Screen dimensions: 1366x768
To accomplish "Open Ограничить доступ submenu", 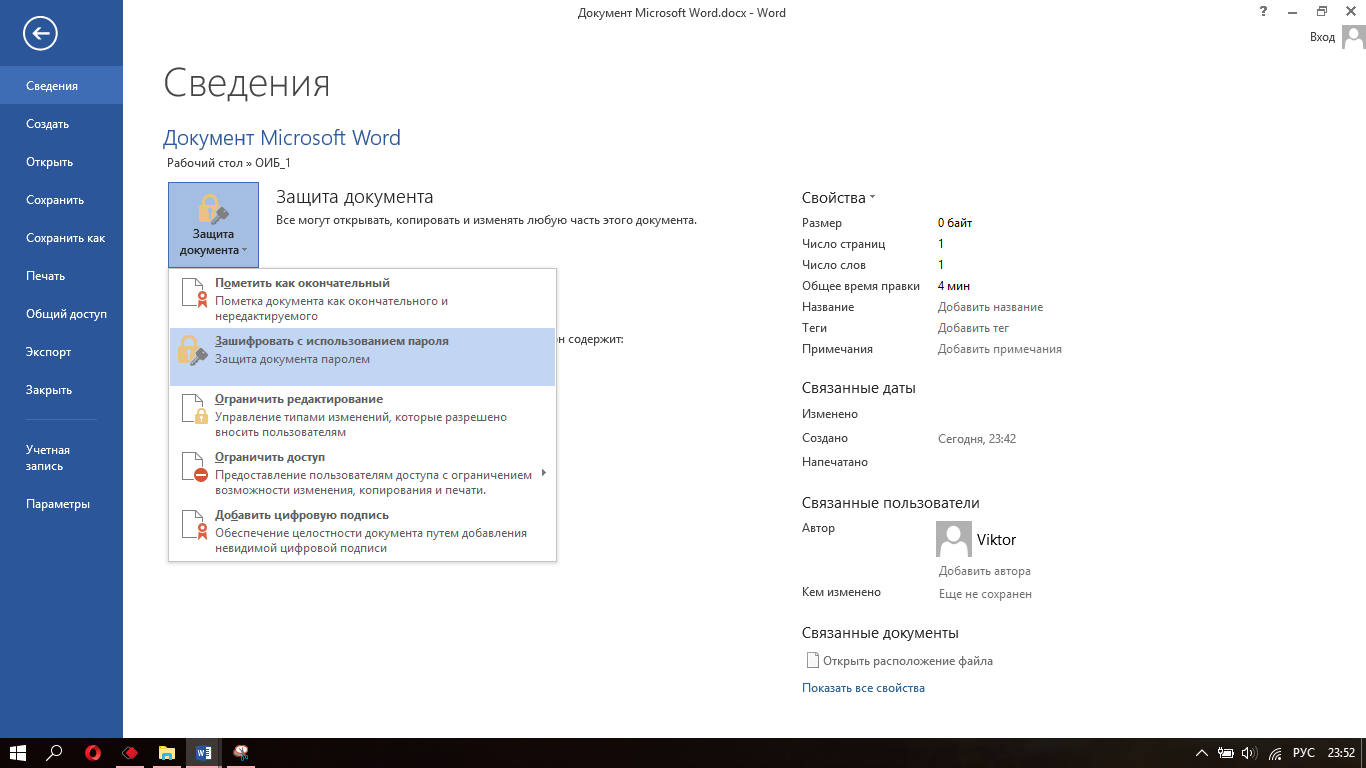I will click(362, 473).
